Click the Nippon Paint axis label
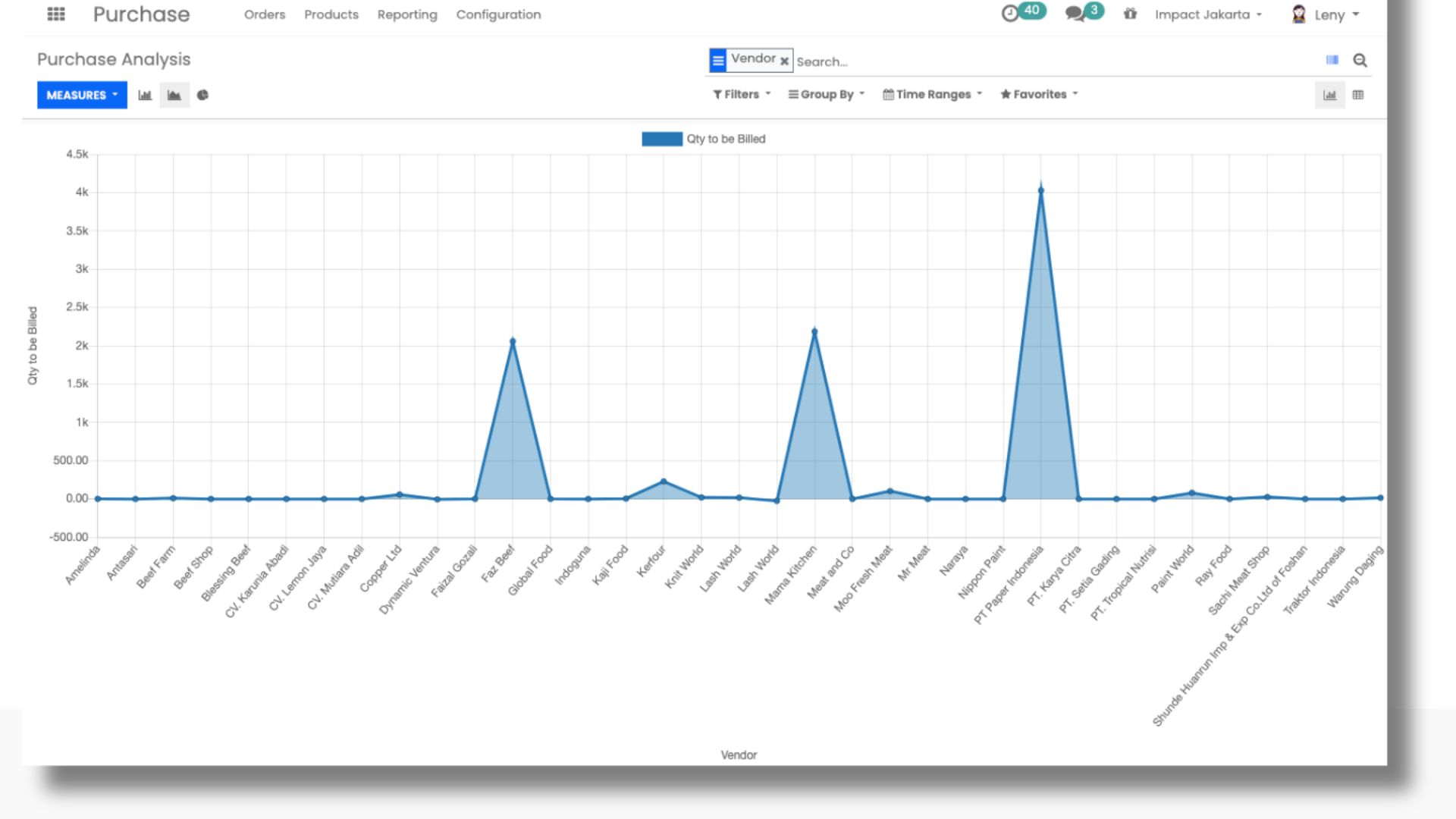The image size is (1456, 819). click(x=981, y=571)
